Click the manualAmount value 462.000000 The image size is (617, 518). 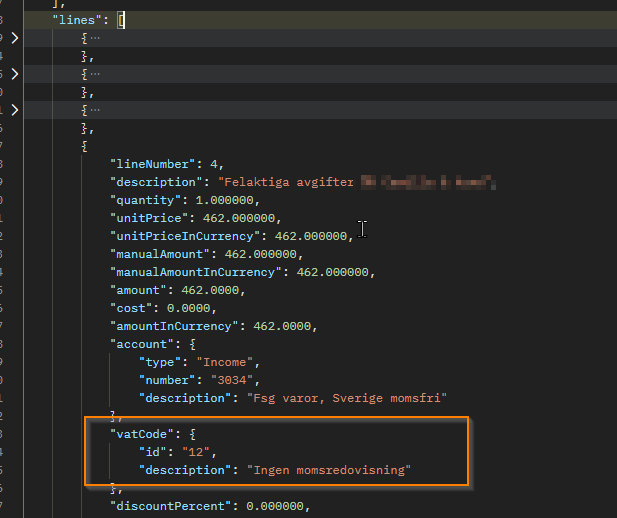(260, 254)
